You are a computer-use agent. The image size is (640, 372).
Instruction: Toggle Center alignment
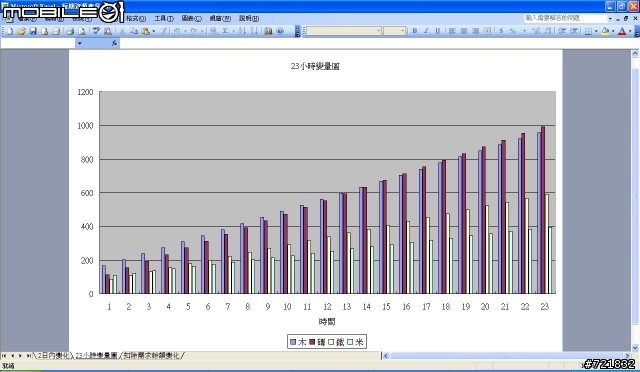(464, 31)
